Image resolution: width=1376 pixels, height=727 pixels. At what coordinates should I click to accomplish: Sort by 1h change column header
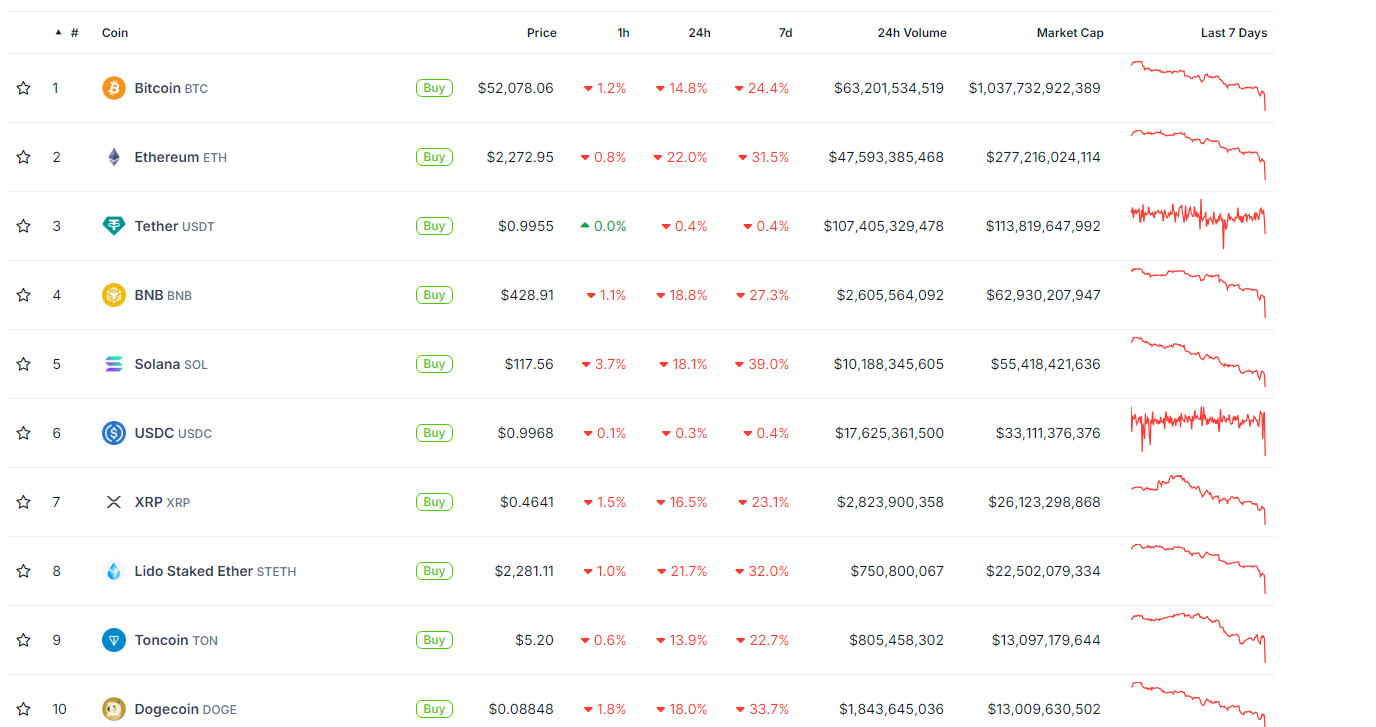[623, 33]
